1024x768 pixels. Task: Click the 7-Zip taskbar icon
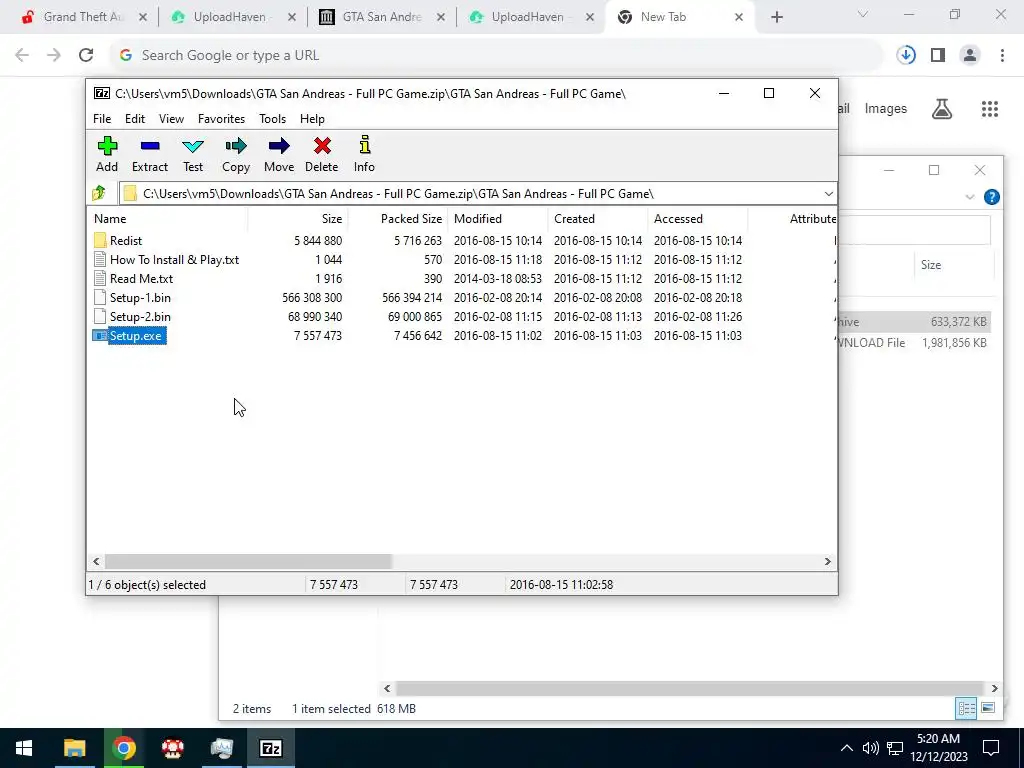pyautogui.click(x=270, y=748)
